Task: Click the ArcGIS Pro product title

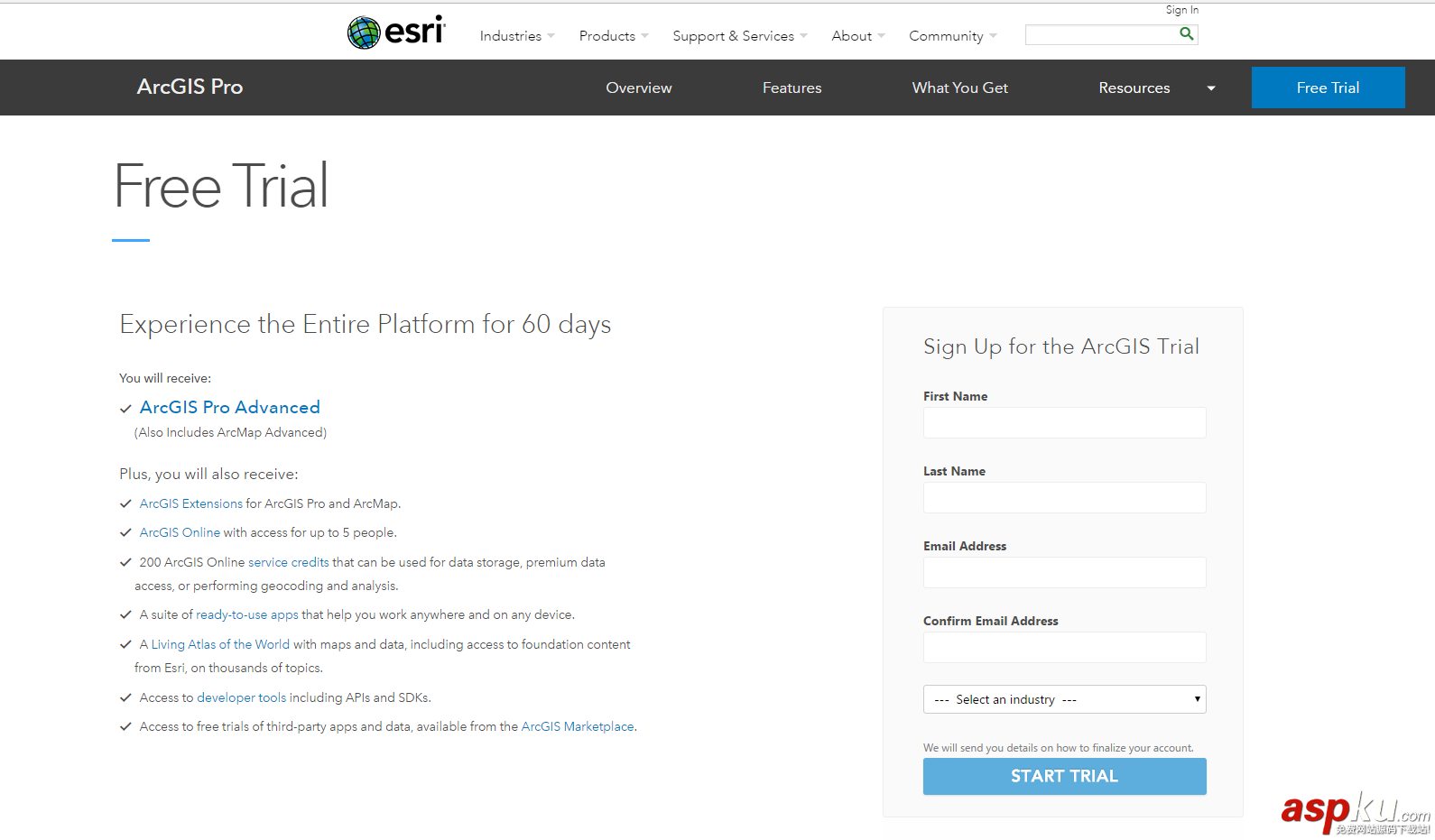Action: pyautogui.click(x=190, y=87)
